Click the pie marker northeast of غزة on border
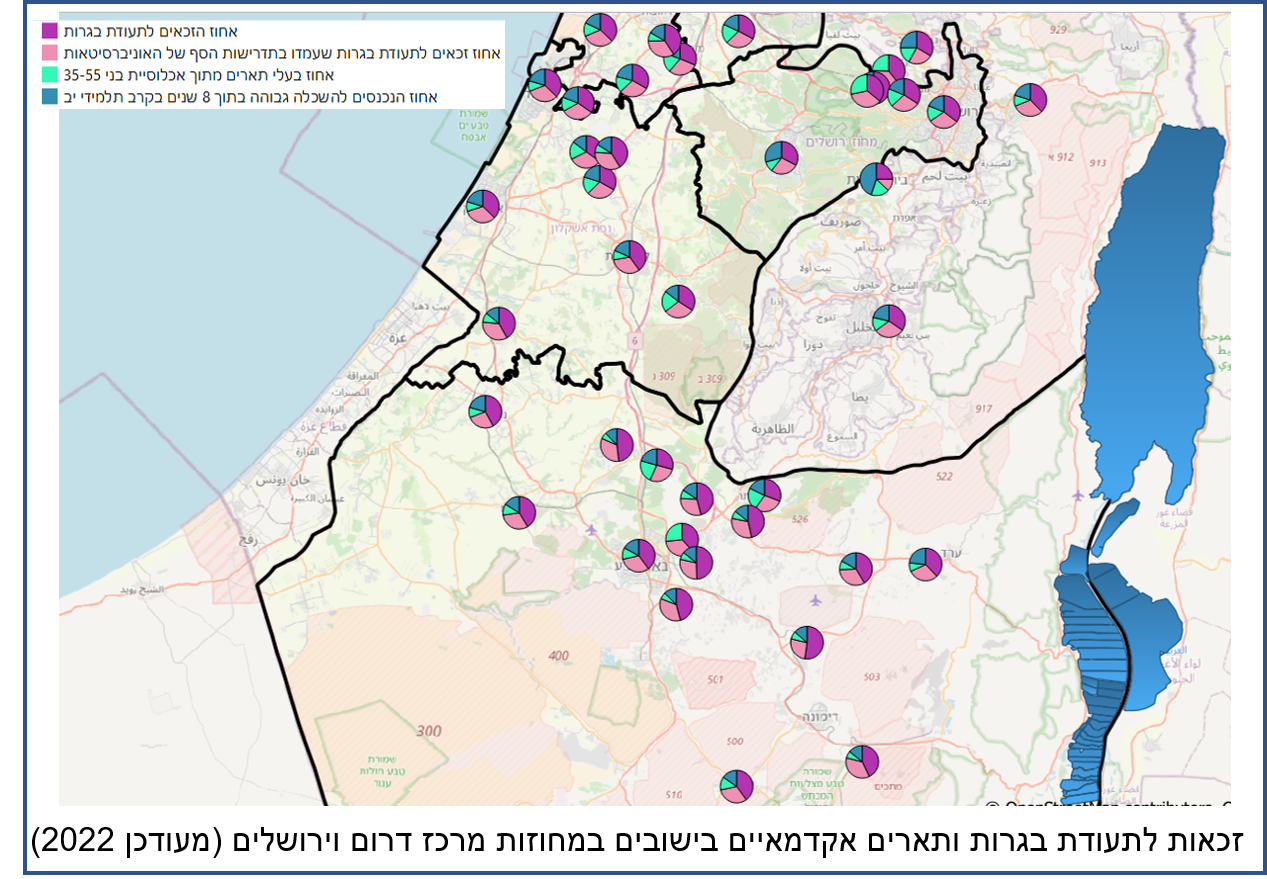The image size is (1267, 879). pos(498,323)
